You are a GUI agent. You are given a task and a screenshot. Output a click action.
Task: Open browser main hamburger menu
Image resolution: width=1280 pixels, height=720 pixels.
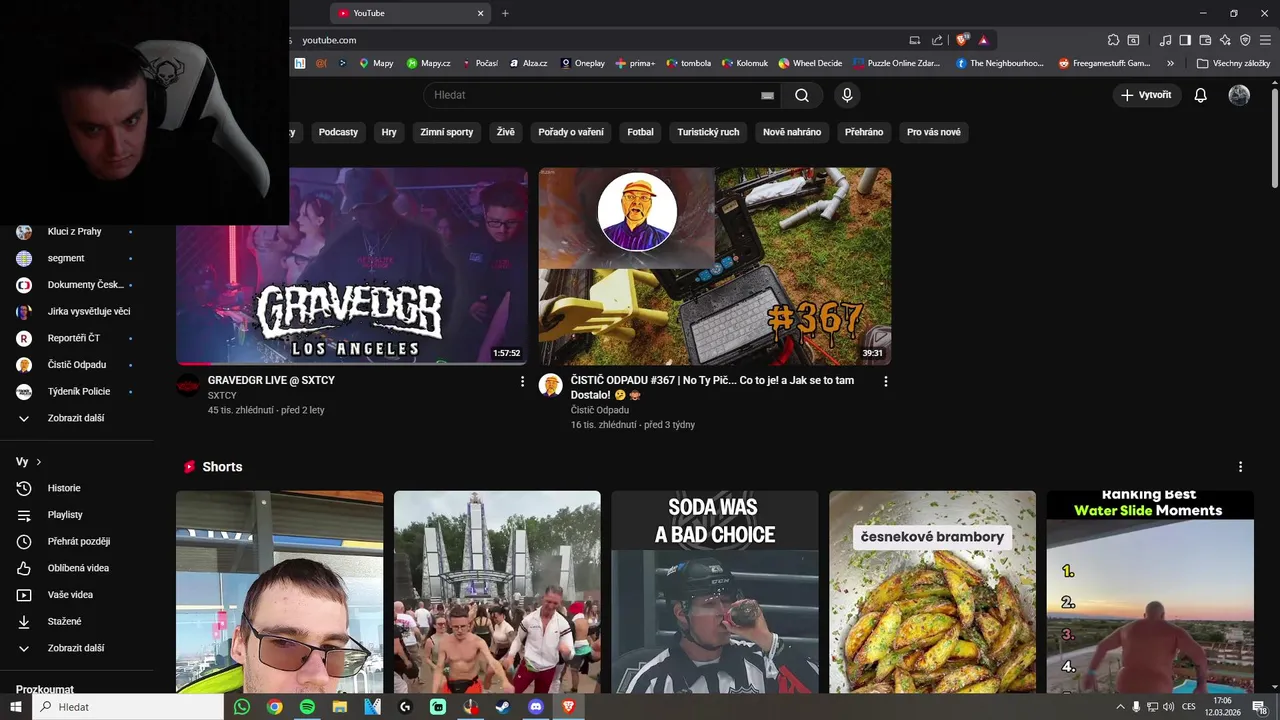[1265, 40]
